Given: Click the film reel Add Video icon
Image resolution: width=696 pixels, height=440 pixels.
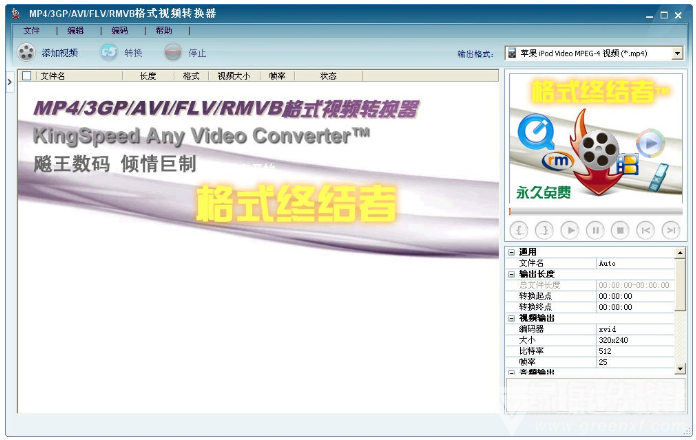Looking at the screenshot, I should (x=26, y=52).
